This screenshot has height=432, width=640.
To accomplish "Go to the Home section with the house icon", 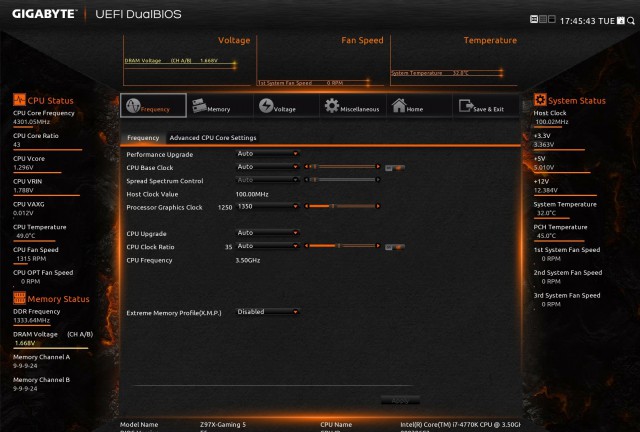I will [419, 106].
